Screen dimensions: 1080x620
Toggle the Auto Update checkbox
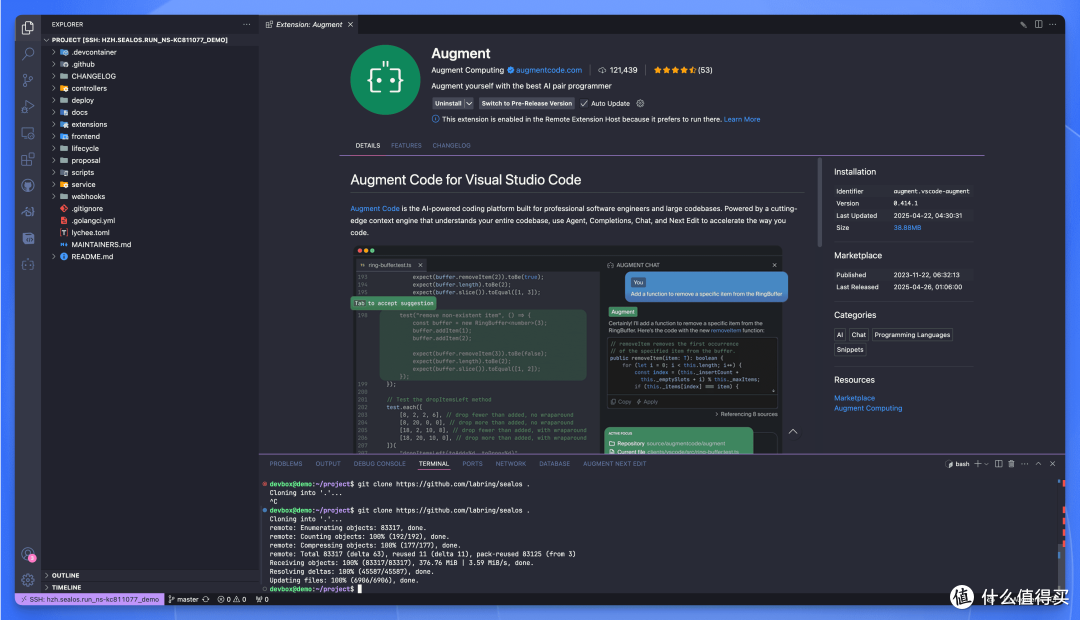point(584,103)
